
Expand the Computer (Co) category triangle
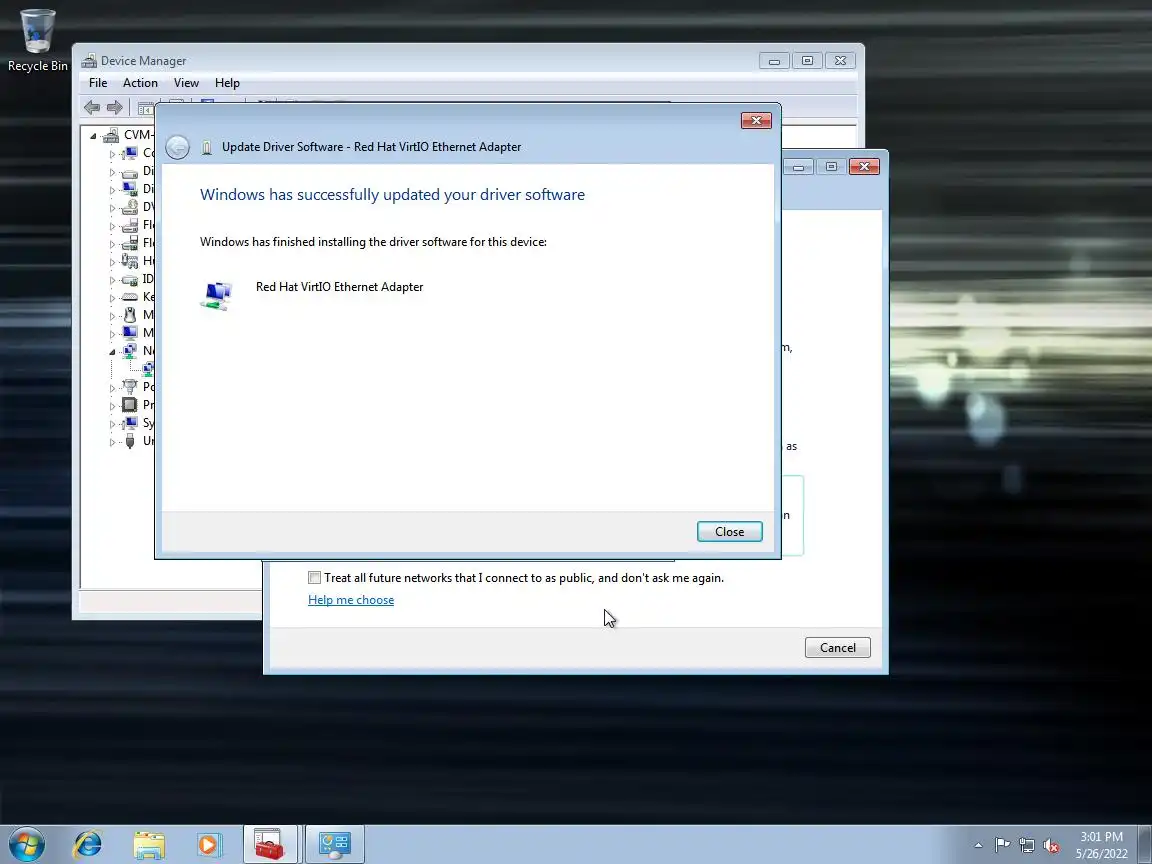(x=112, y=154)
